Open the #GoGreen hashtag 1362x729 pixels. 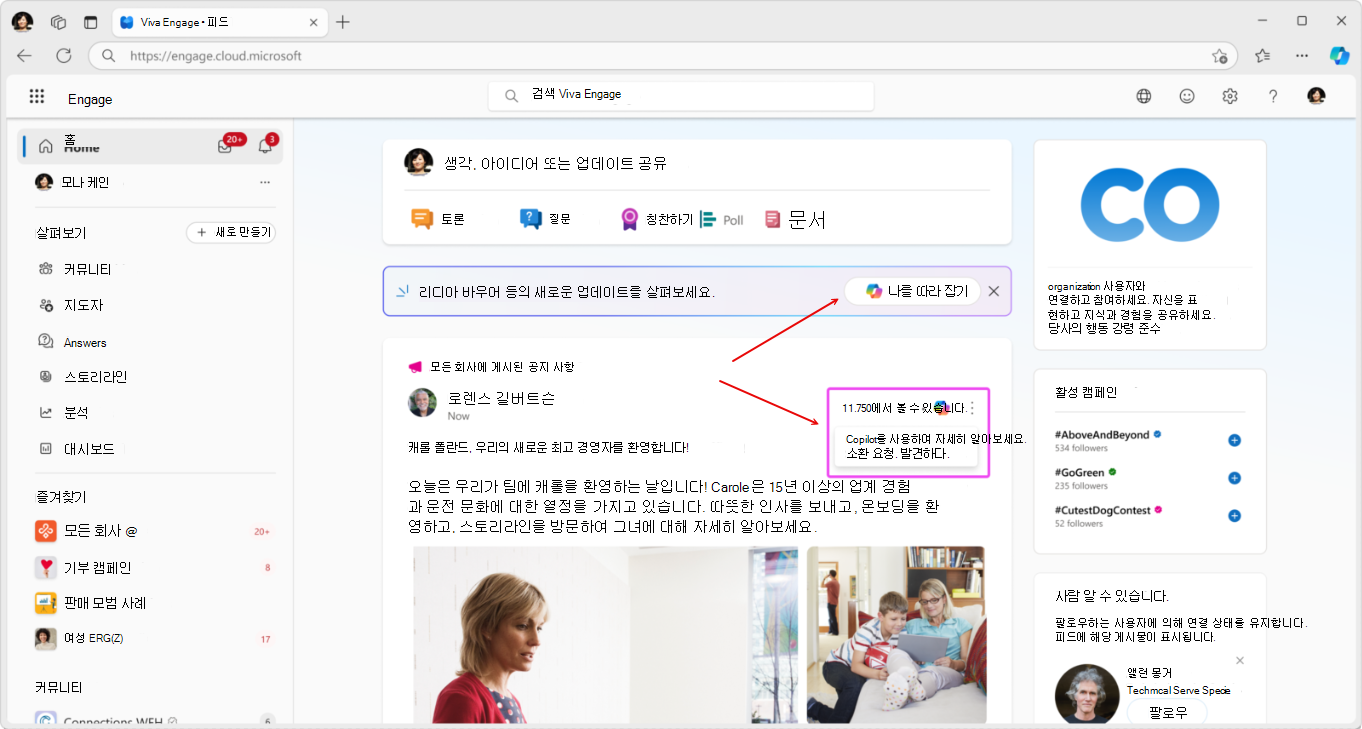1080,472
